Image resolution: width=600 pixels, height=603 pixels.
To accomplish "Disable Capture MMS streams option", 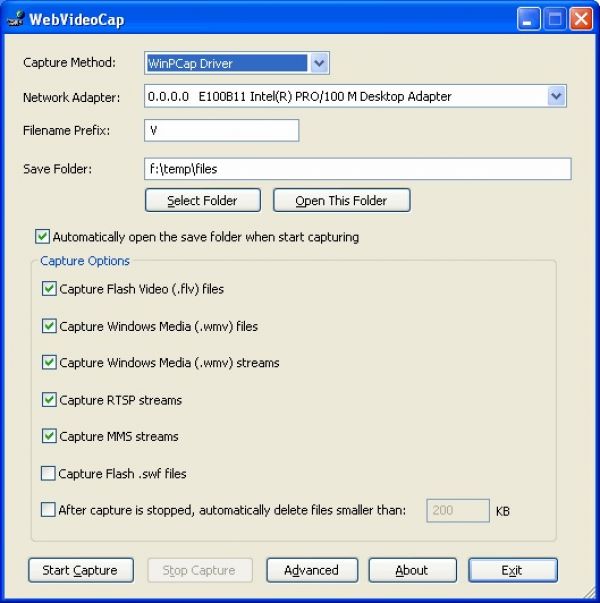I will 49,436.
